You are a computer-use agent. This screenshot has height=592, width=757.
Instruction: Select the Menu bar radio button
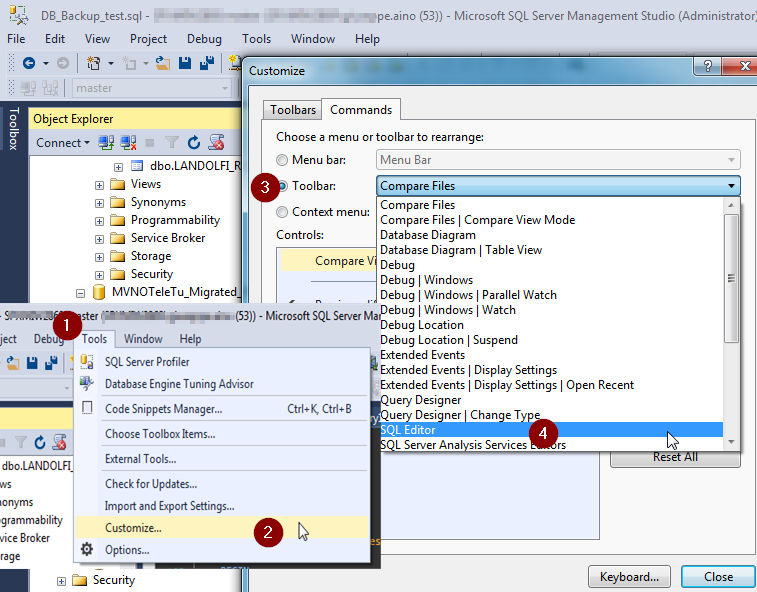pyautogui.click(x=282, y=160)
